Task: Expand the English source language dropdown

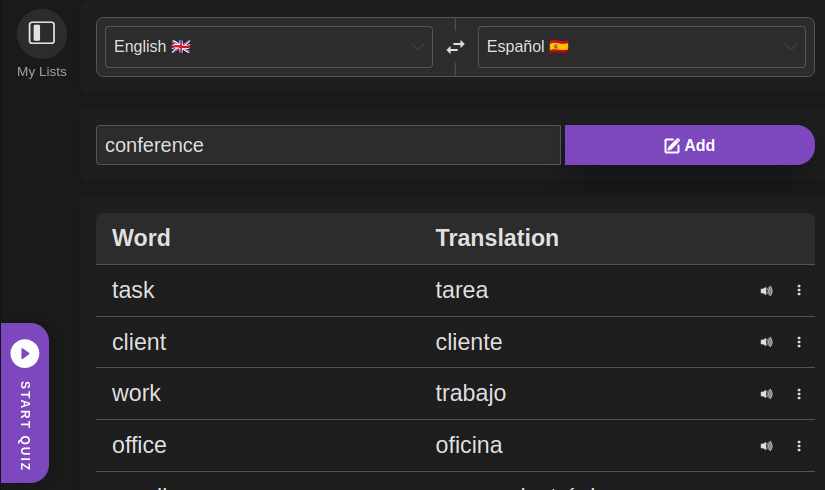Action: [x=268, y=47]
